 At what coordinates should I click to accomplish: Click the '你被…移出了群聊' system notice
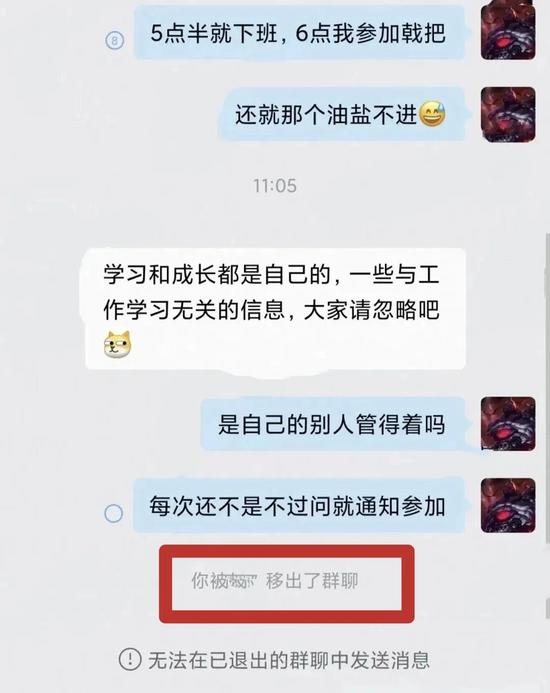point(275,581)
